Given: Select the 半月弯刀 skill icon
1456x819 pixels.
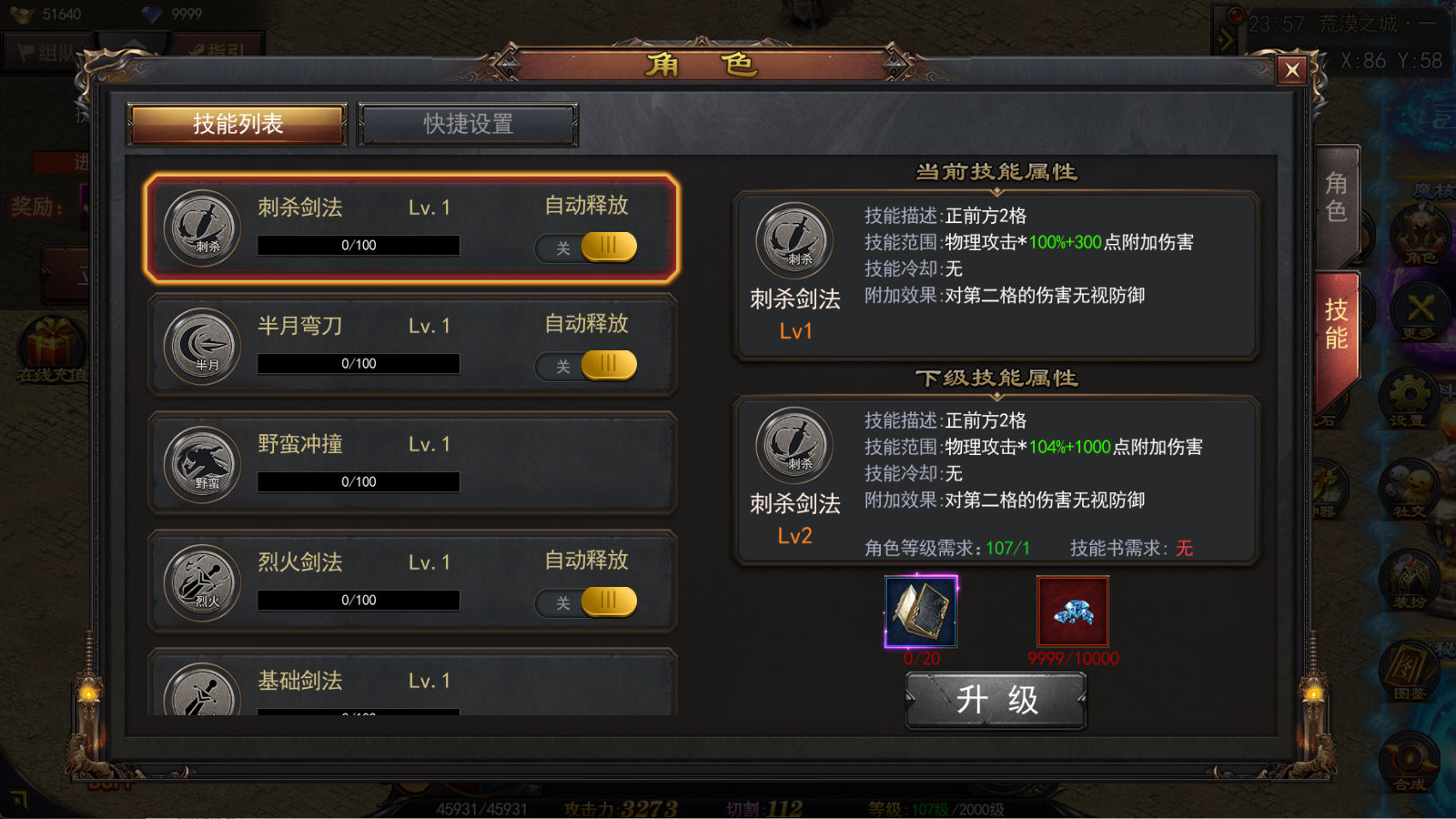Looking at the screenshot, I should pos(202,347).
